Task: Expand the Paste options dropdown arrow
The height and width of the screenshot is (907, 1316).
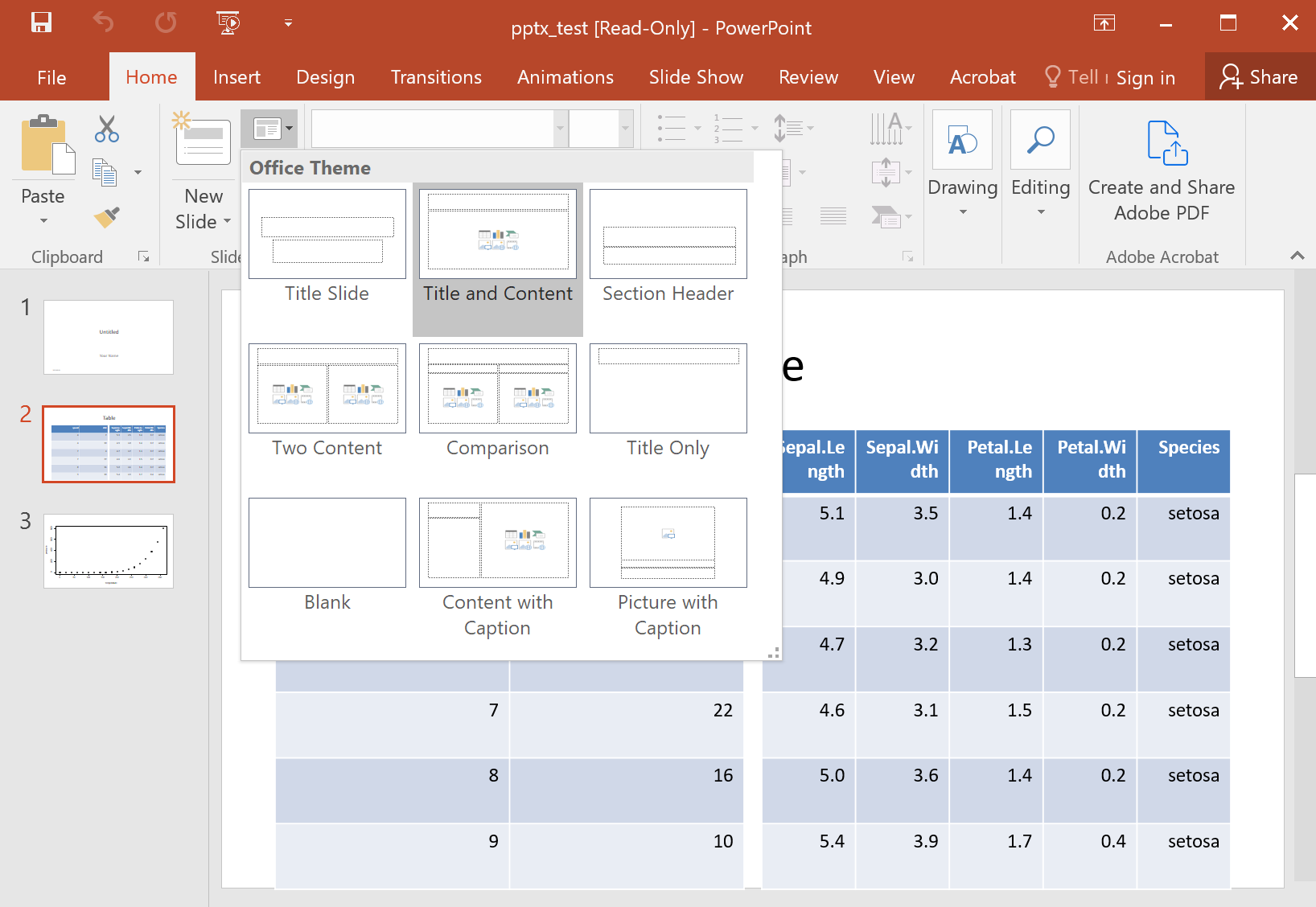Action: click(43, 220)
